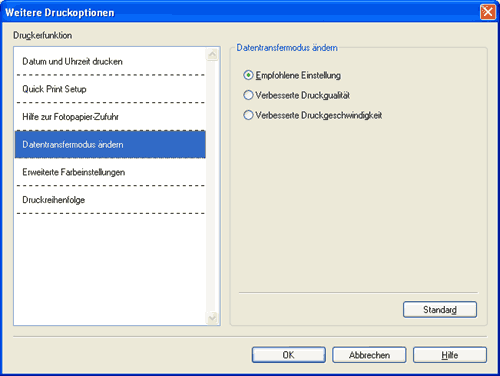
Task: Click the Verbesserte Druckgeschwindigkeit label text
Action: tap(319, 115)
